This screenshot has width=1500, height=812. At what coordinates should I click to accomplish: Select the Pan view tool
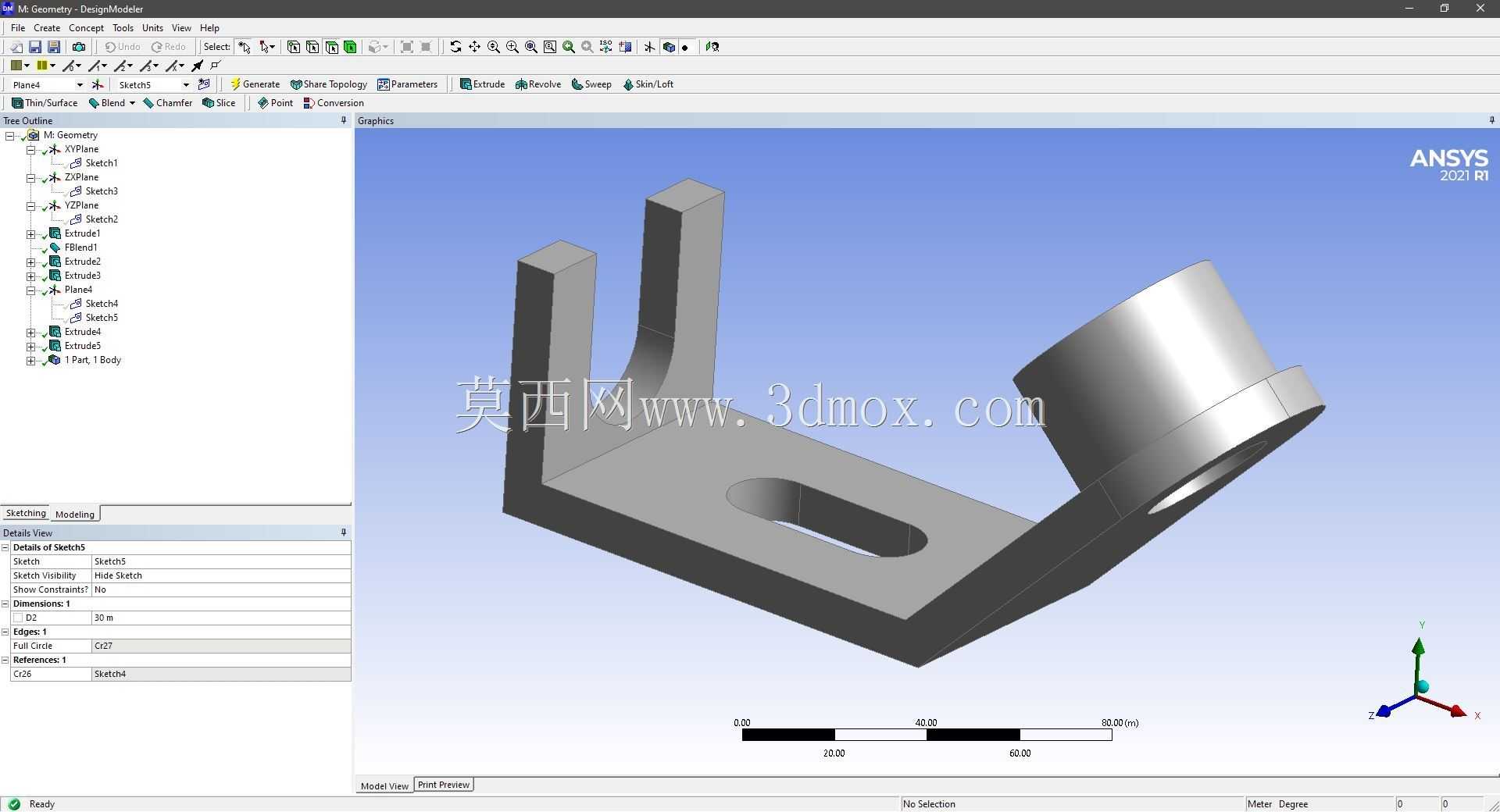474,47
